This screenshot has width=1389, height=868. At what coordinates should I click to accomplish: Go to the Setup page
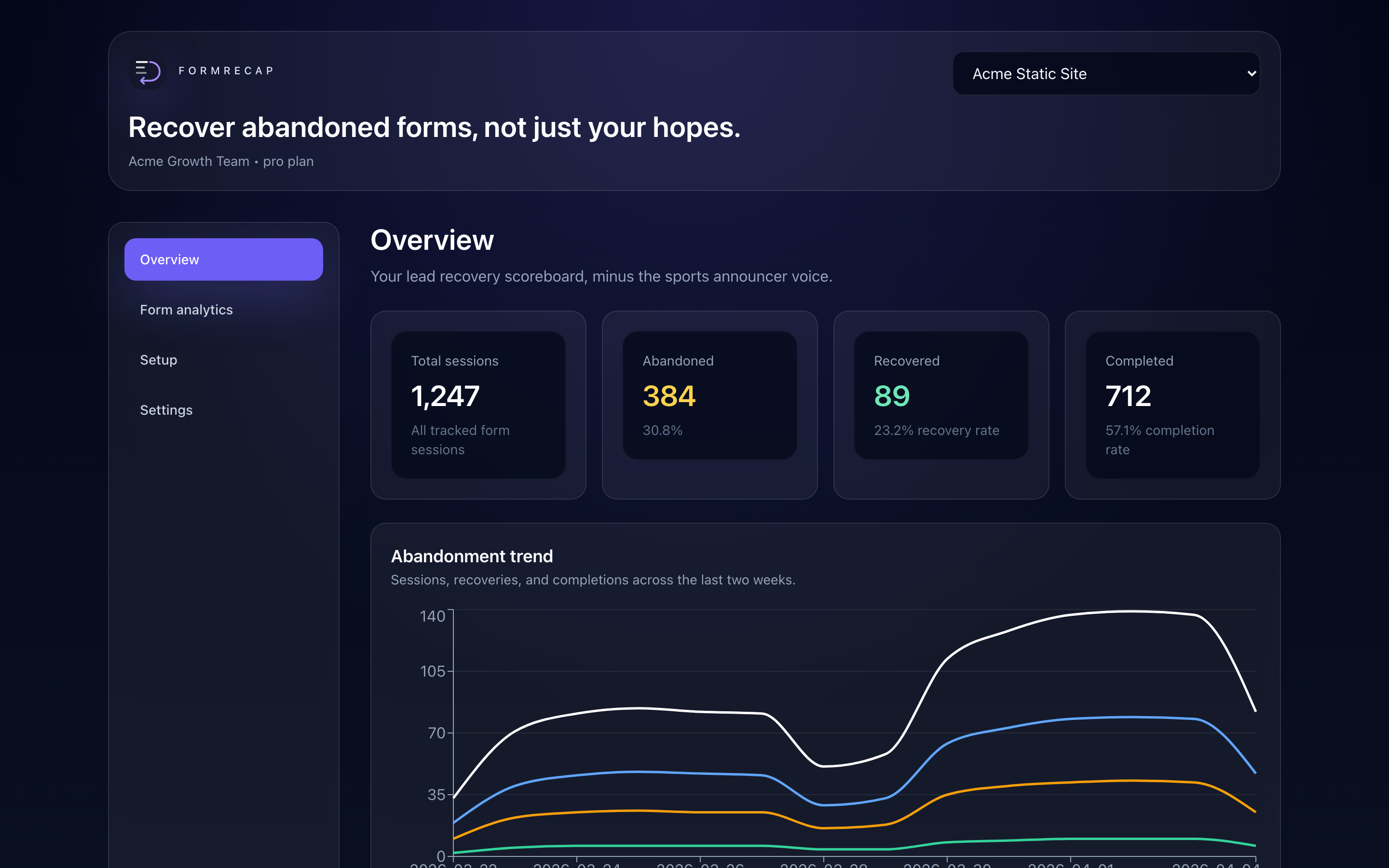(159, 360)
